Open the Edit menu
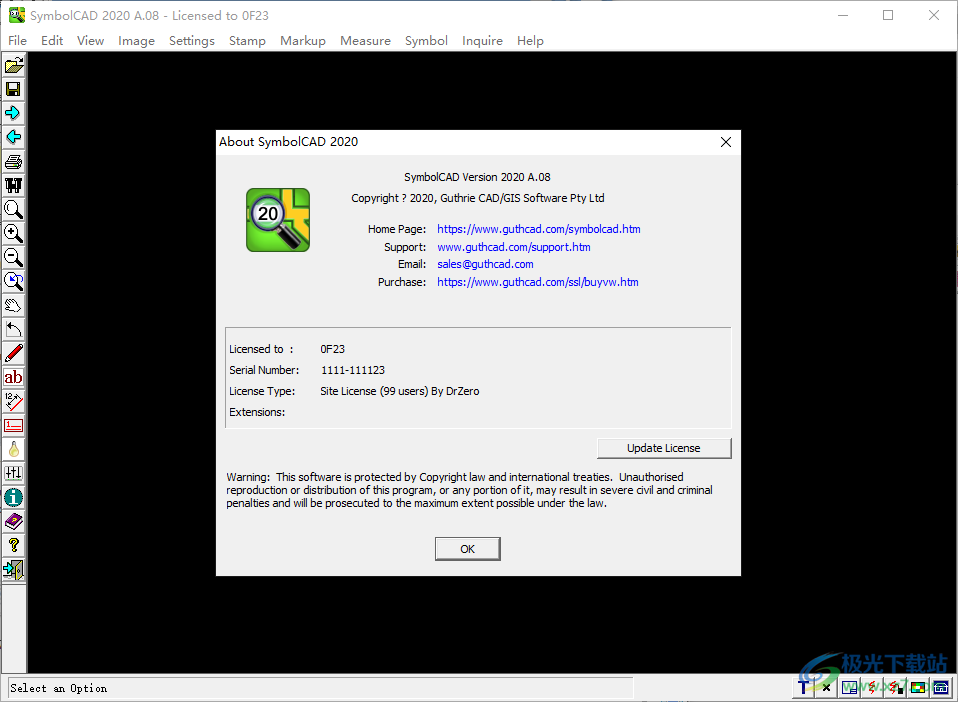Screen dimensions: 958x702 point(52,41)
